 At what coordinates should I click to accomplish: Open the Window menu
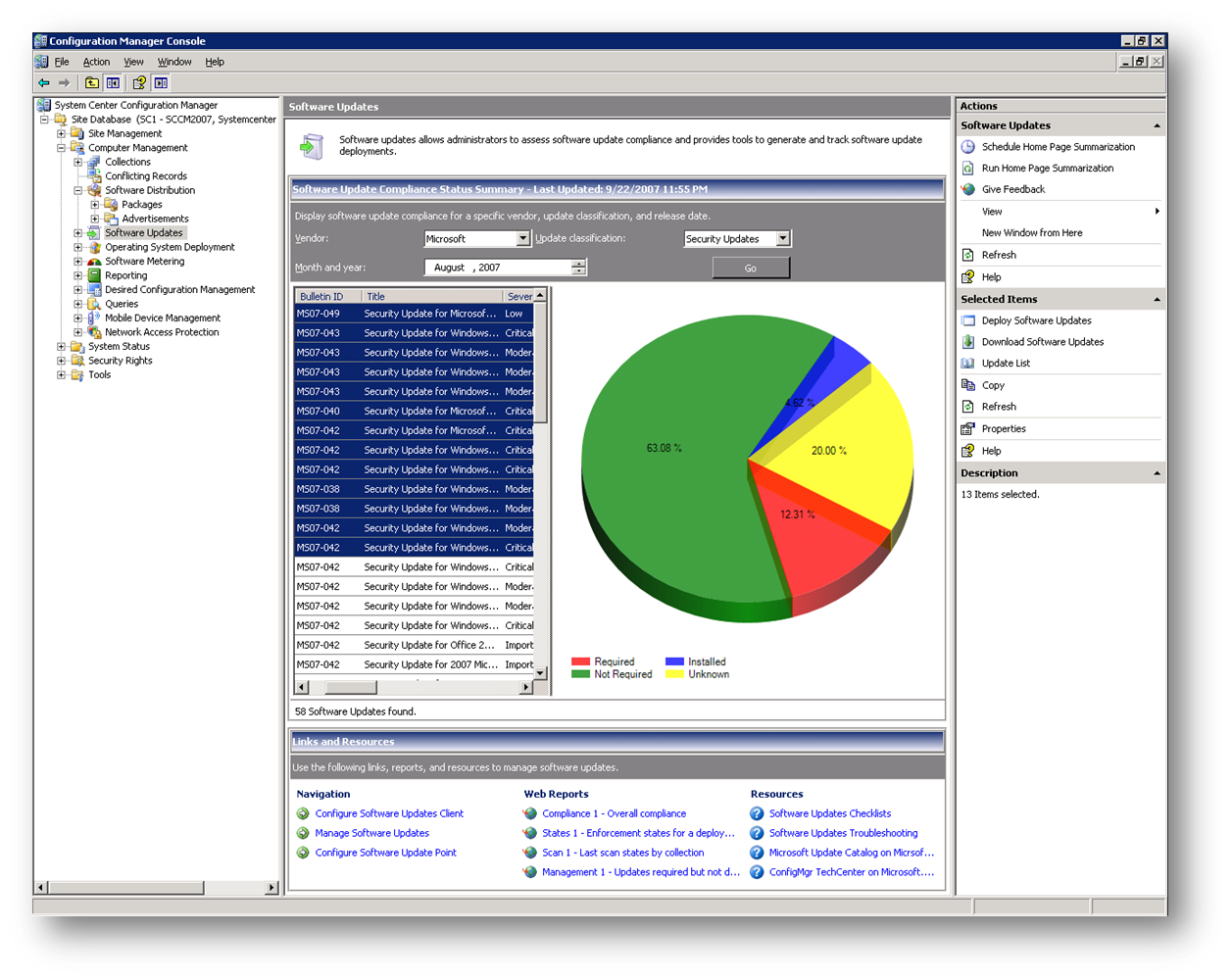(174, 62)
